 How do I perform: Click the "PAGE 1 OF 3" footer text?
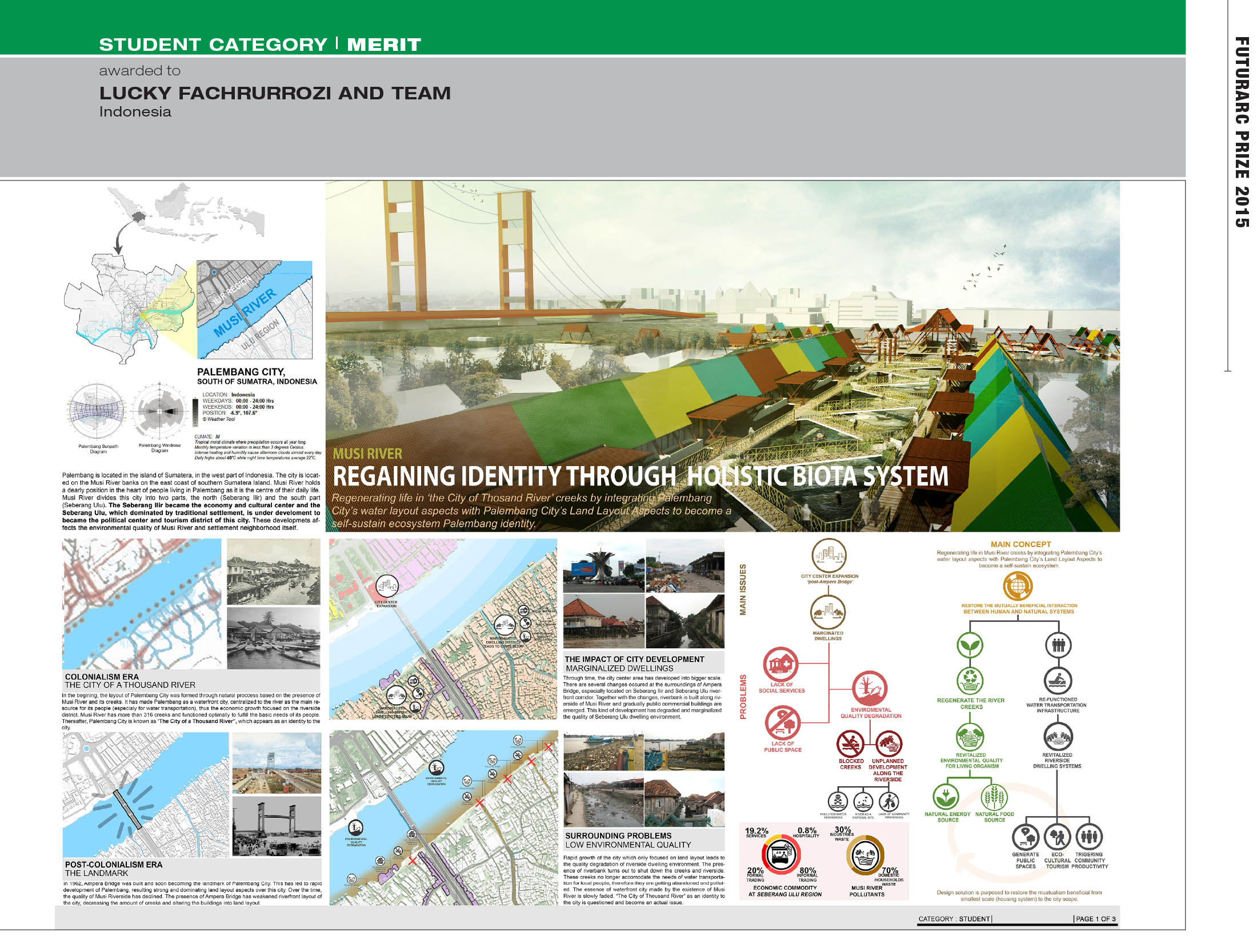pos(1095,919)
